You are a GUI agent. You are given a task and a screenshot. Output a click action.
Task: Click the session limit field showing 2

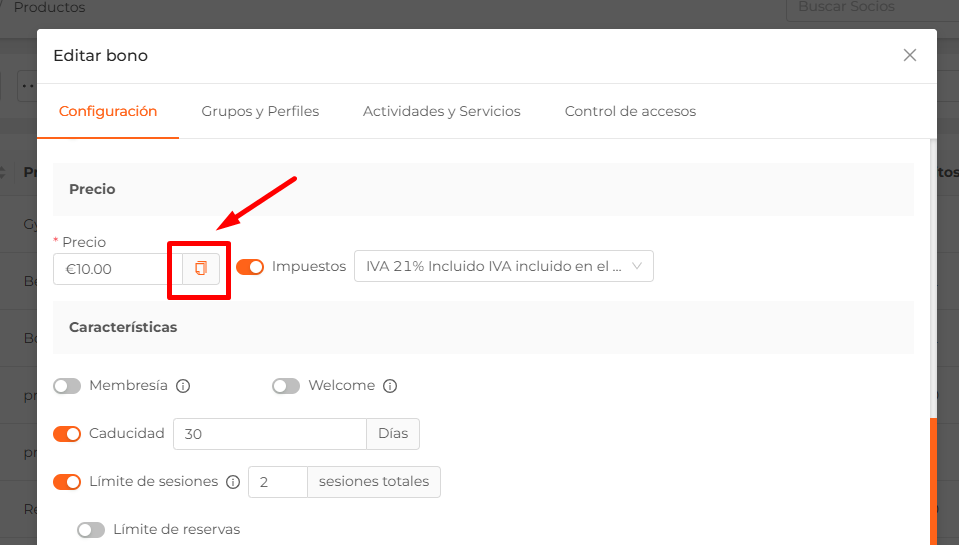point(278,482)
